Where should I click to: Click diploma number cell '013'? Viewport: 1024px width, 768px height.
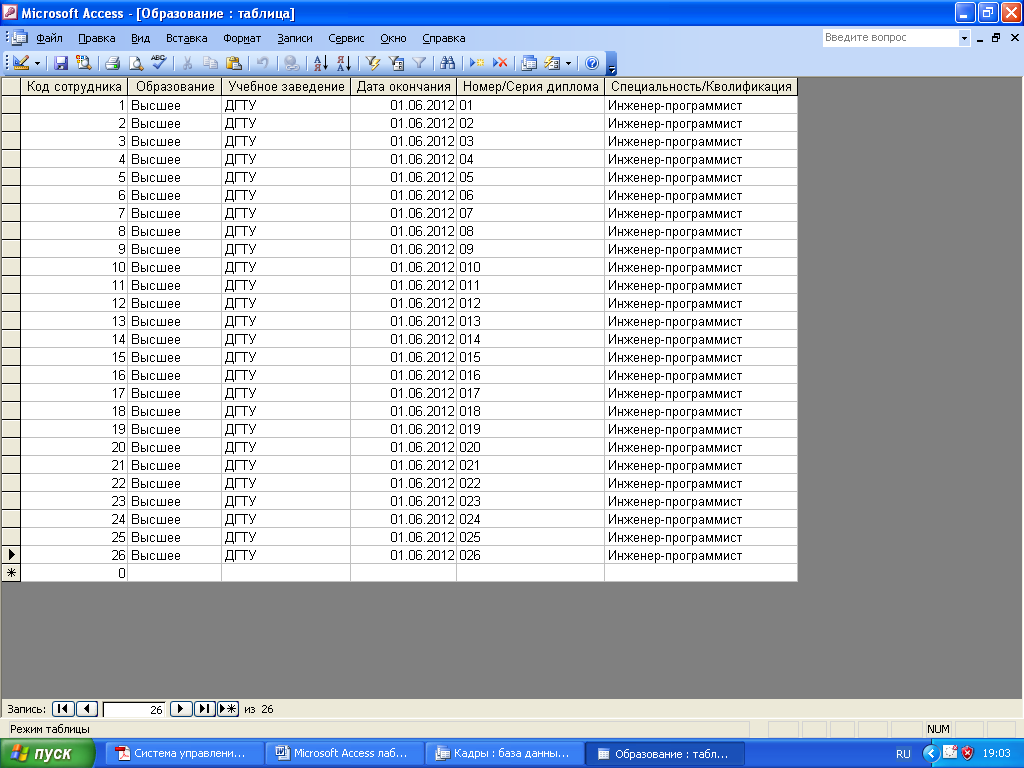(x=530, y=321)
